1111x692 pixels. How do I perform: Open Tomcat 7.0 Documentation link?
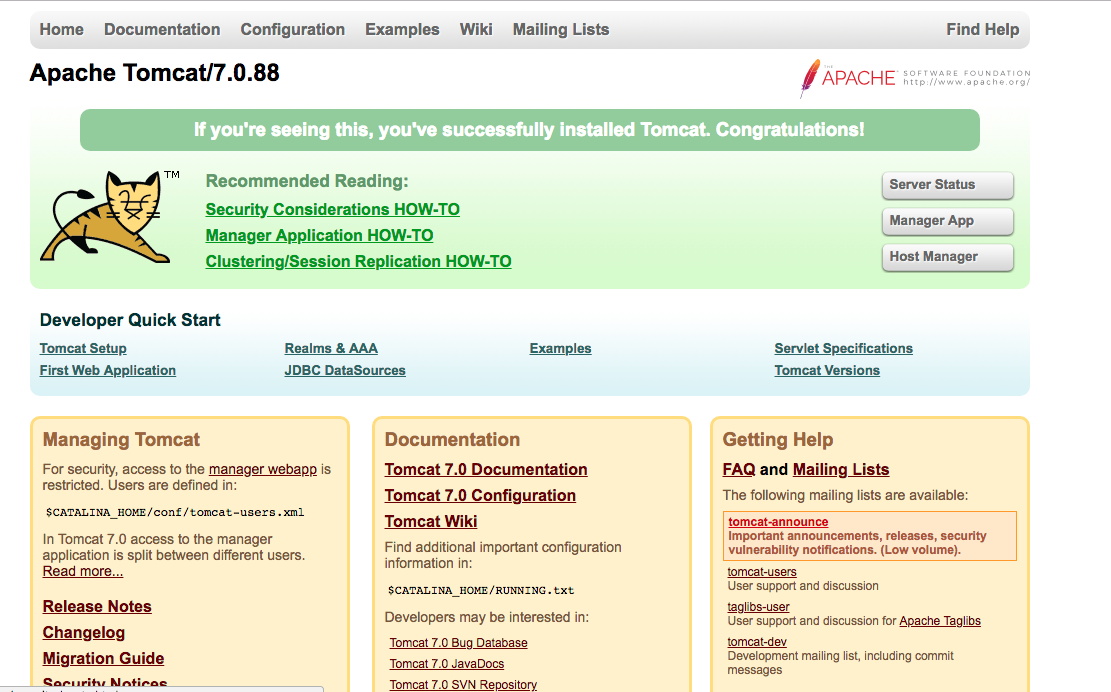coord(486,470)
